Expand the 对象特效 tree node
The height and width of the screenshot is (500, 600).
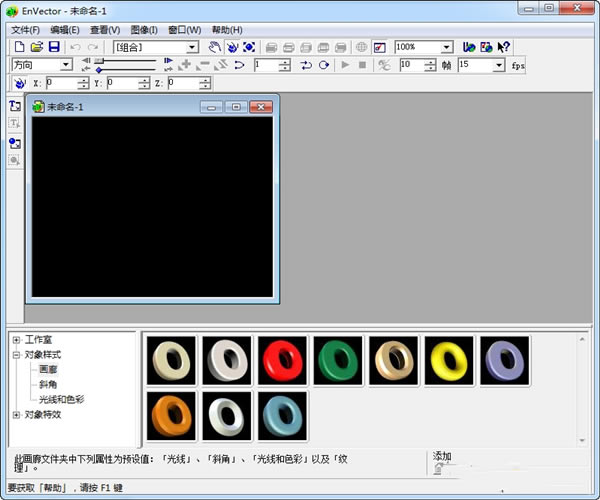coord(16,414)
